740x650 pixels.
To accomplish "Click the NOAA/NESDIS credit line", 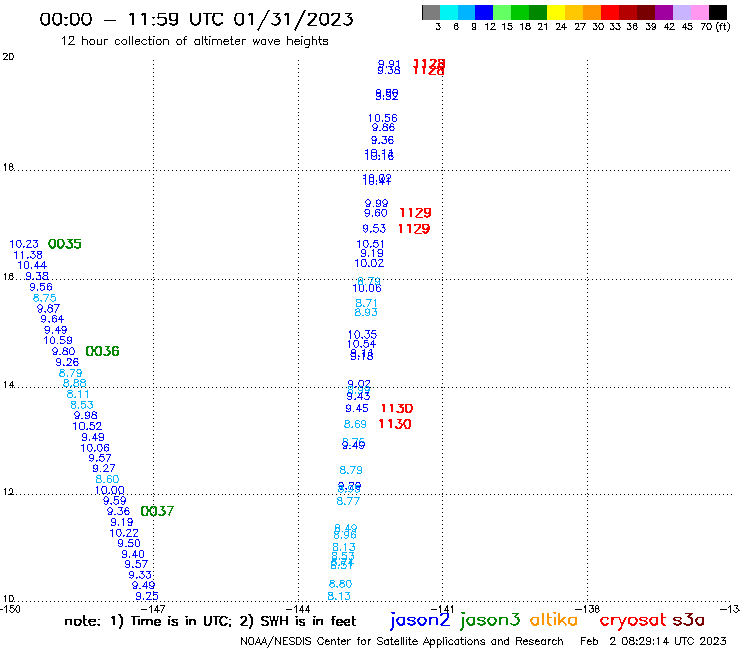I will [402, 641].
